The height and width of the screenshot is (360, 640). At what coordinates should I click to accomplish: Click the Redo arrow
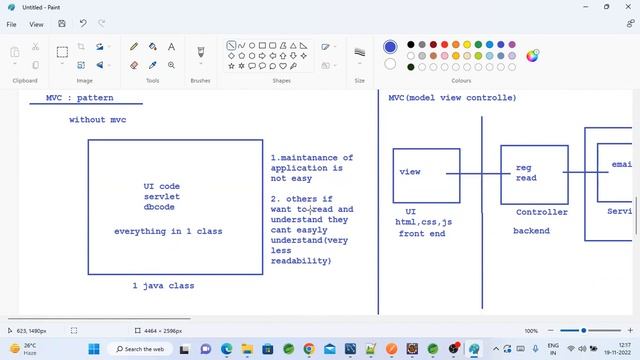point(102,23)
